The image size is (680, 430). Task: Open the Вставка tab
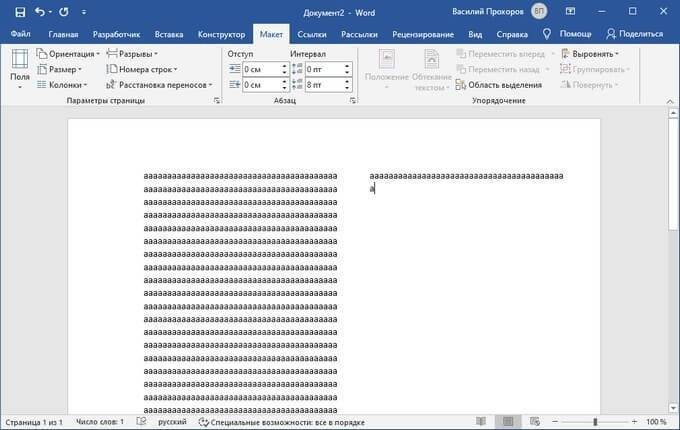click(169, 34)
